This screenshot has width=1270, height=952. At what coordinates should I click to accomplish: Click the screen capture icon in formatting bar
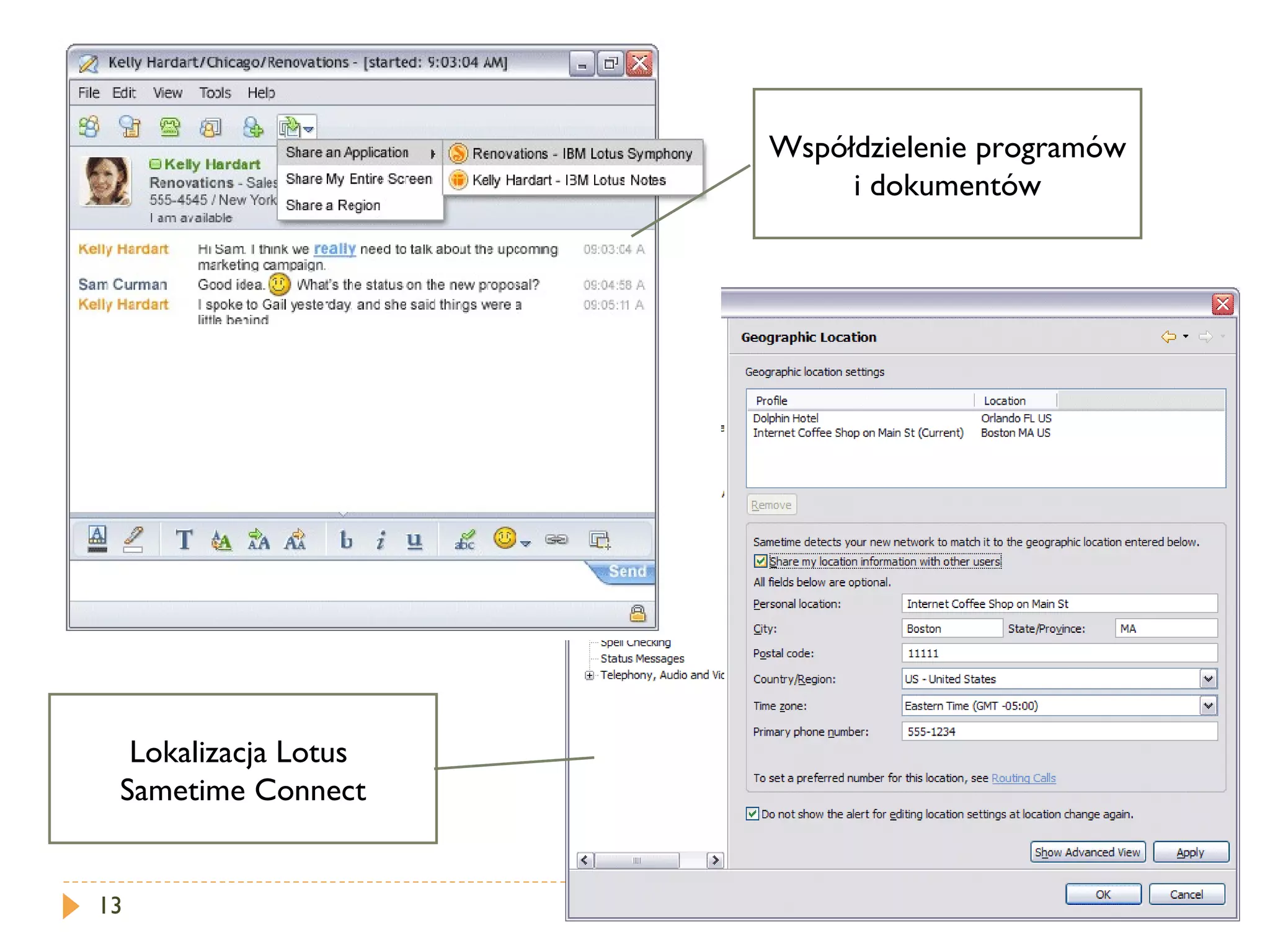click(600, 540)
